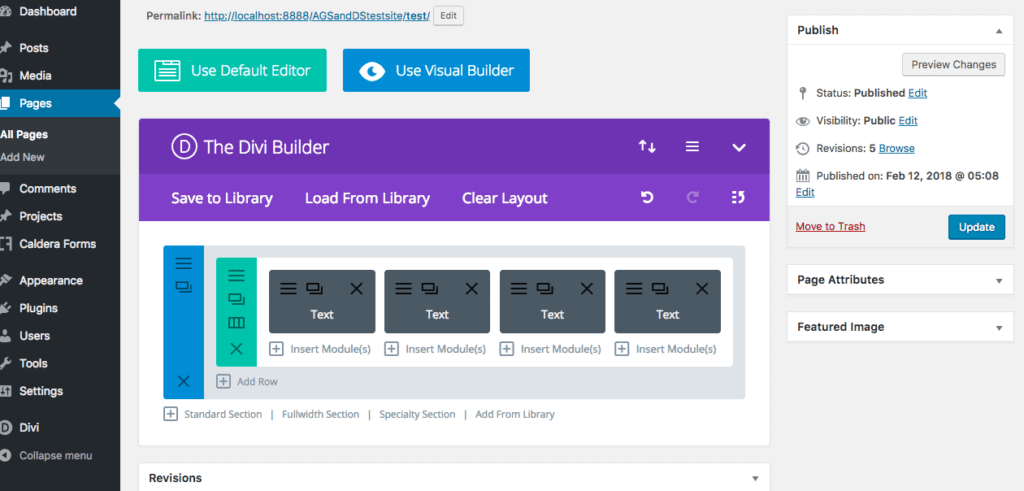Click Add New under Pages
The width and height of the screenshot is (1024, 491).
[23, 157]
